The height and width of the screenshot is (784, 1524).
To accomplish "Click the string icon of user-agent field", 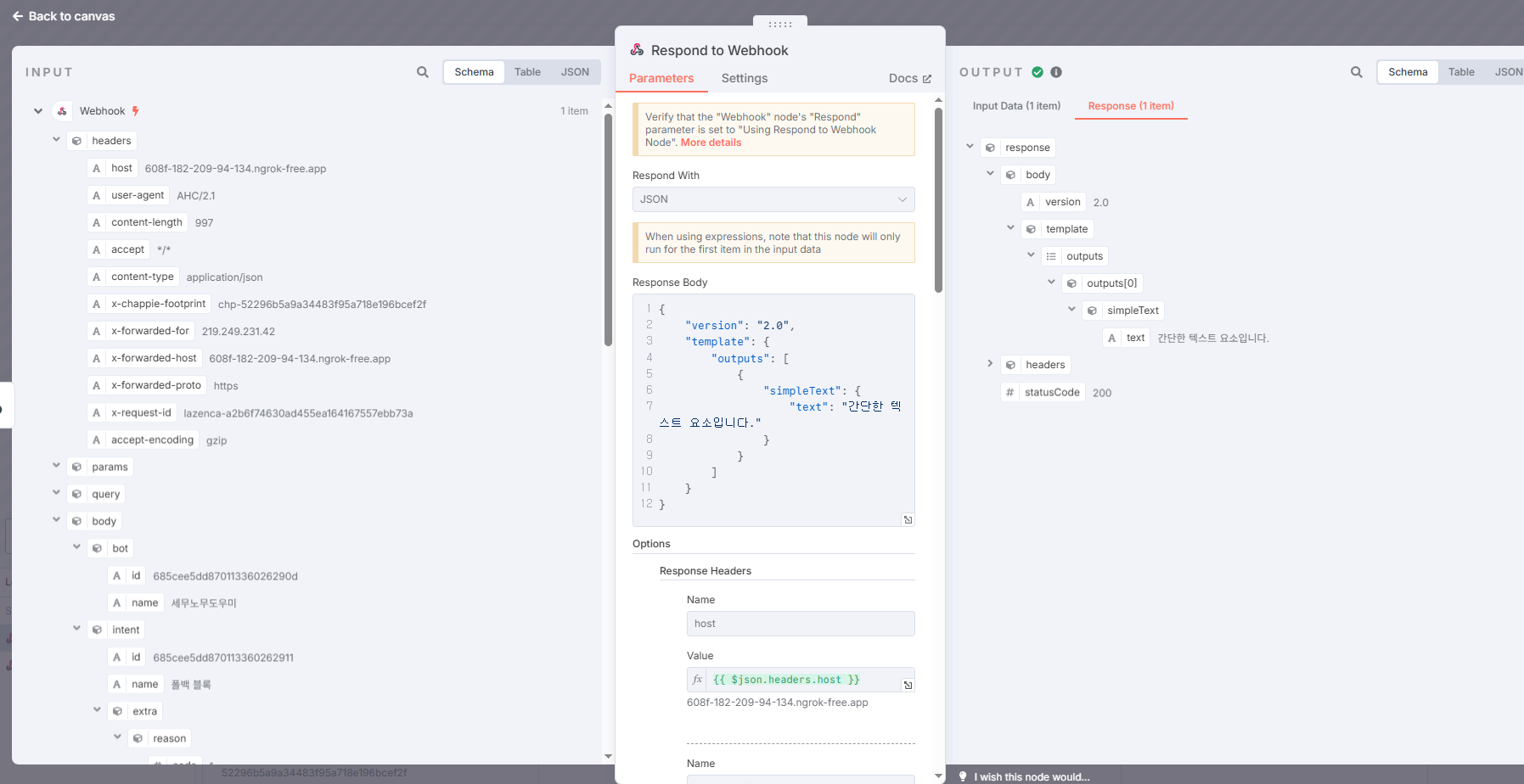I will click(97, 195).
